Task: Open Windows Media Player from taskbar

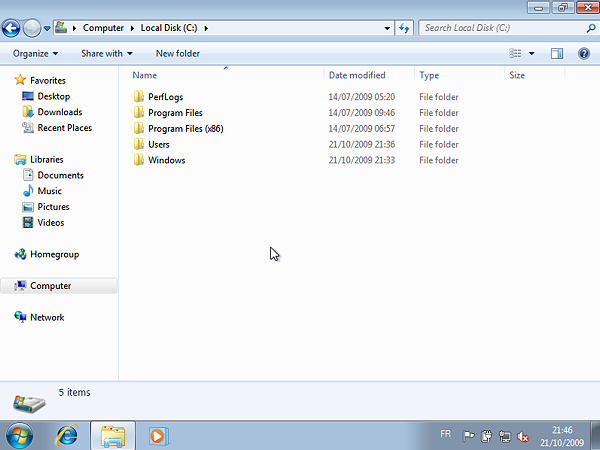Action: 158,436
